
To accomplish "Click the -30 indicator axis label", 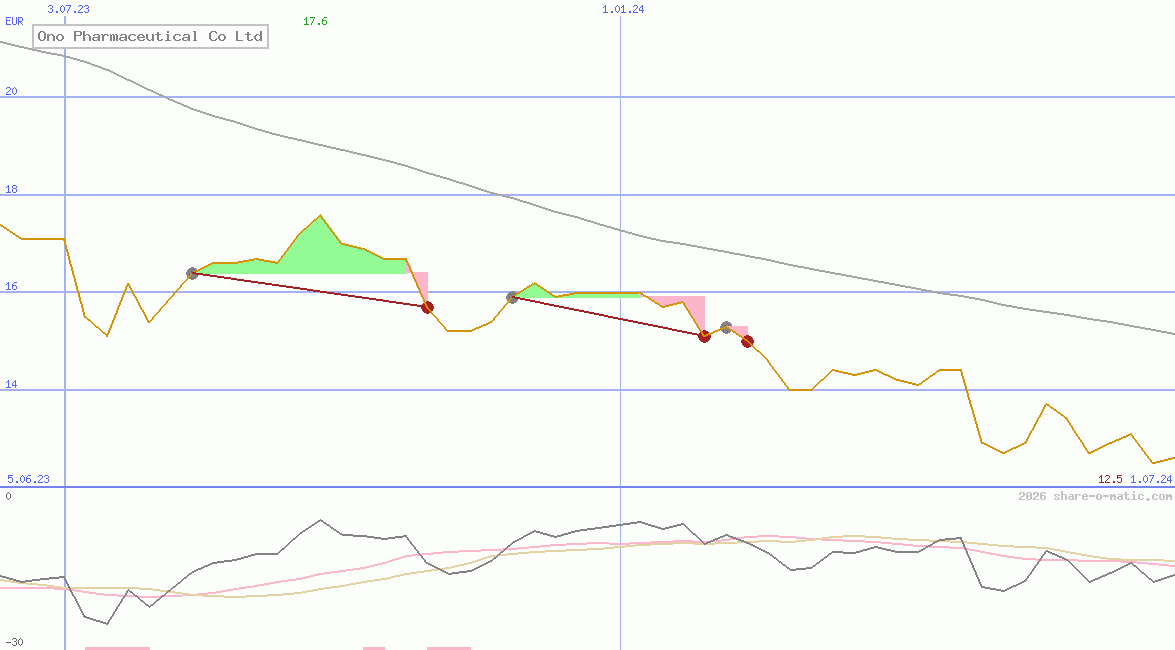I will point(14,642).
